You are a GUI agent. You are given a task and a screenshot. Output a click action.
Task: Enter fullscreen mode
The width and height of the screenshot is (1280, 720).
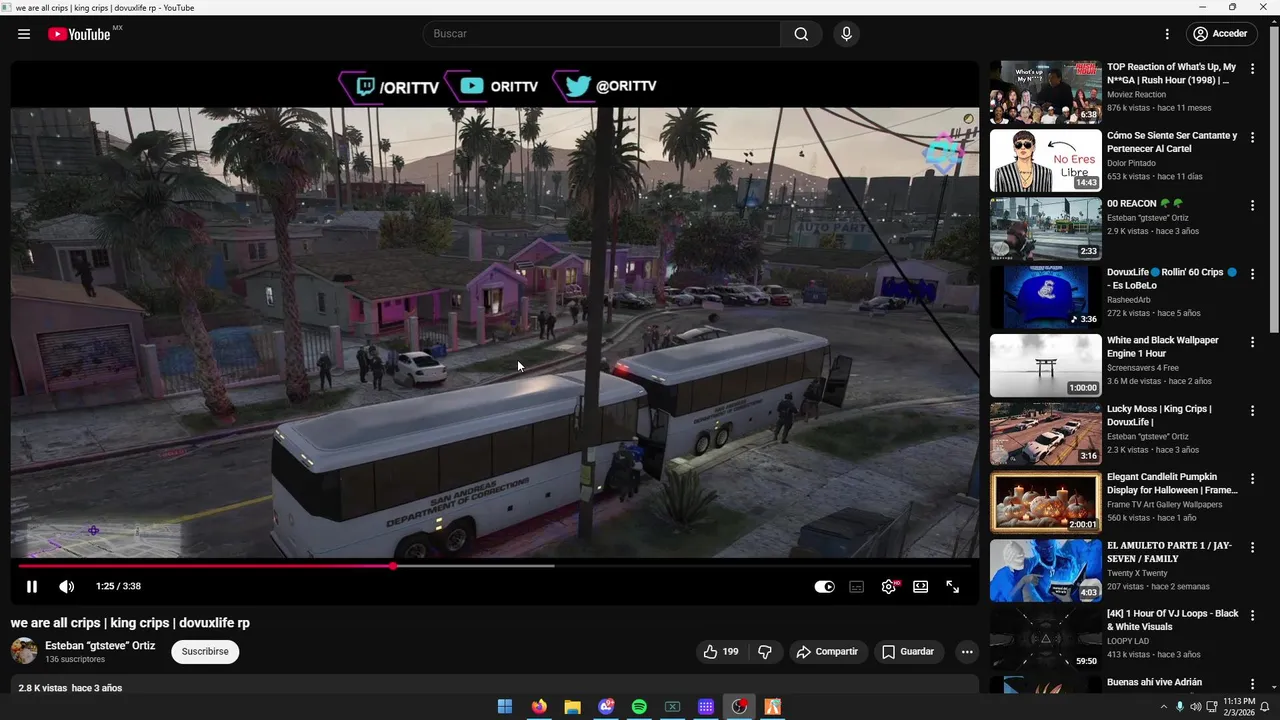tap(952, 587)
